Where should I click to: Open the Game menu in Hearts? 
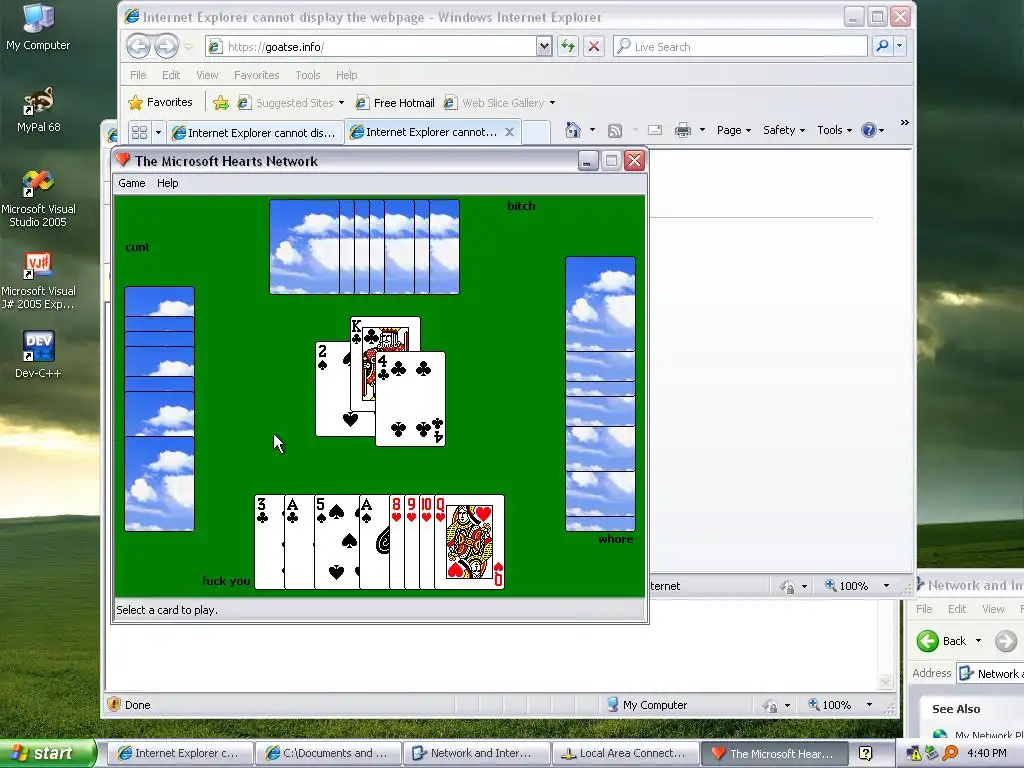pos(131,184)
